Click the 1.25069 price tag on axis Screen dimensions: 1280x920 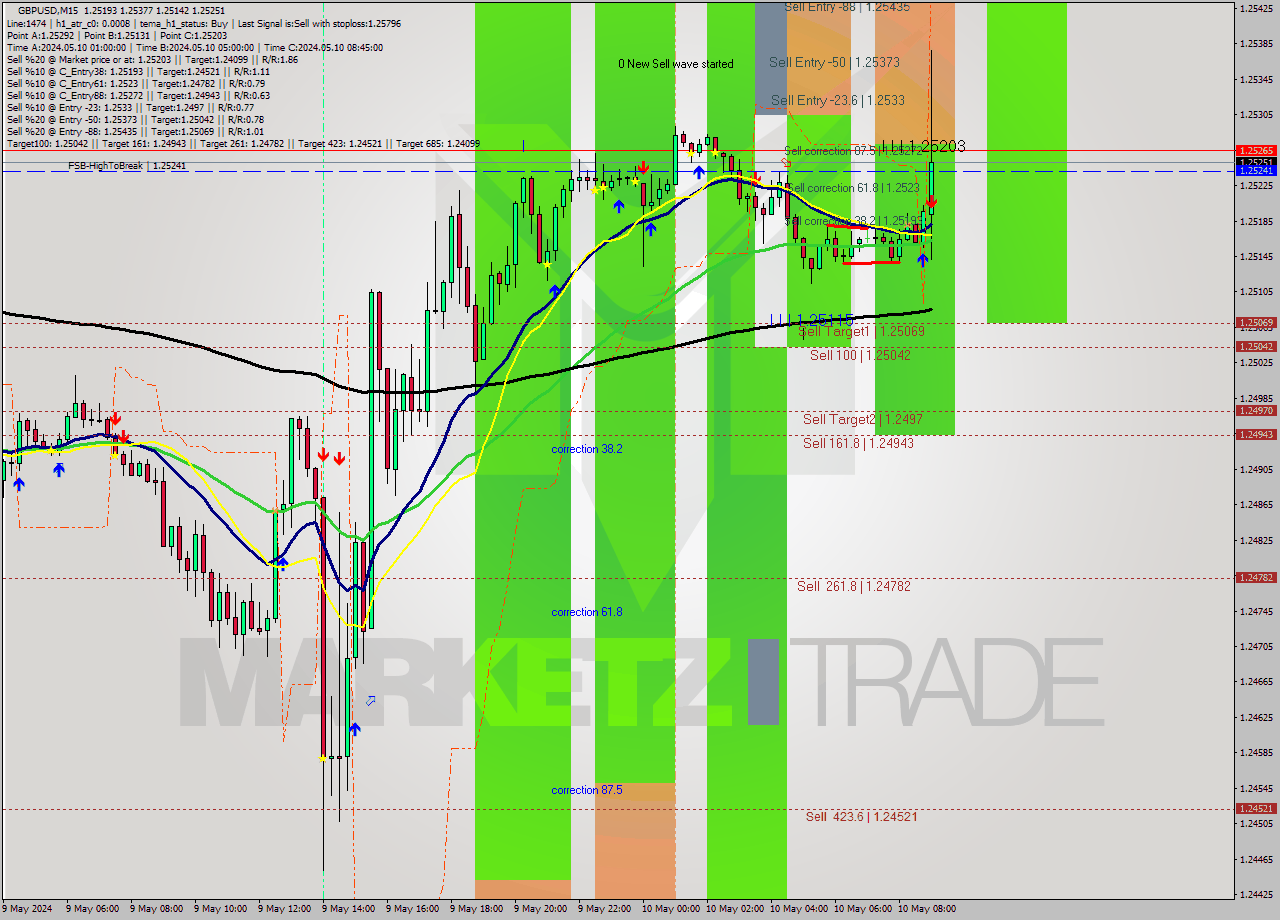[1256, 323]
